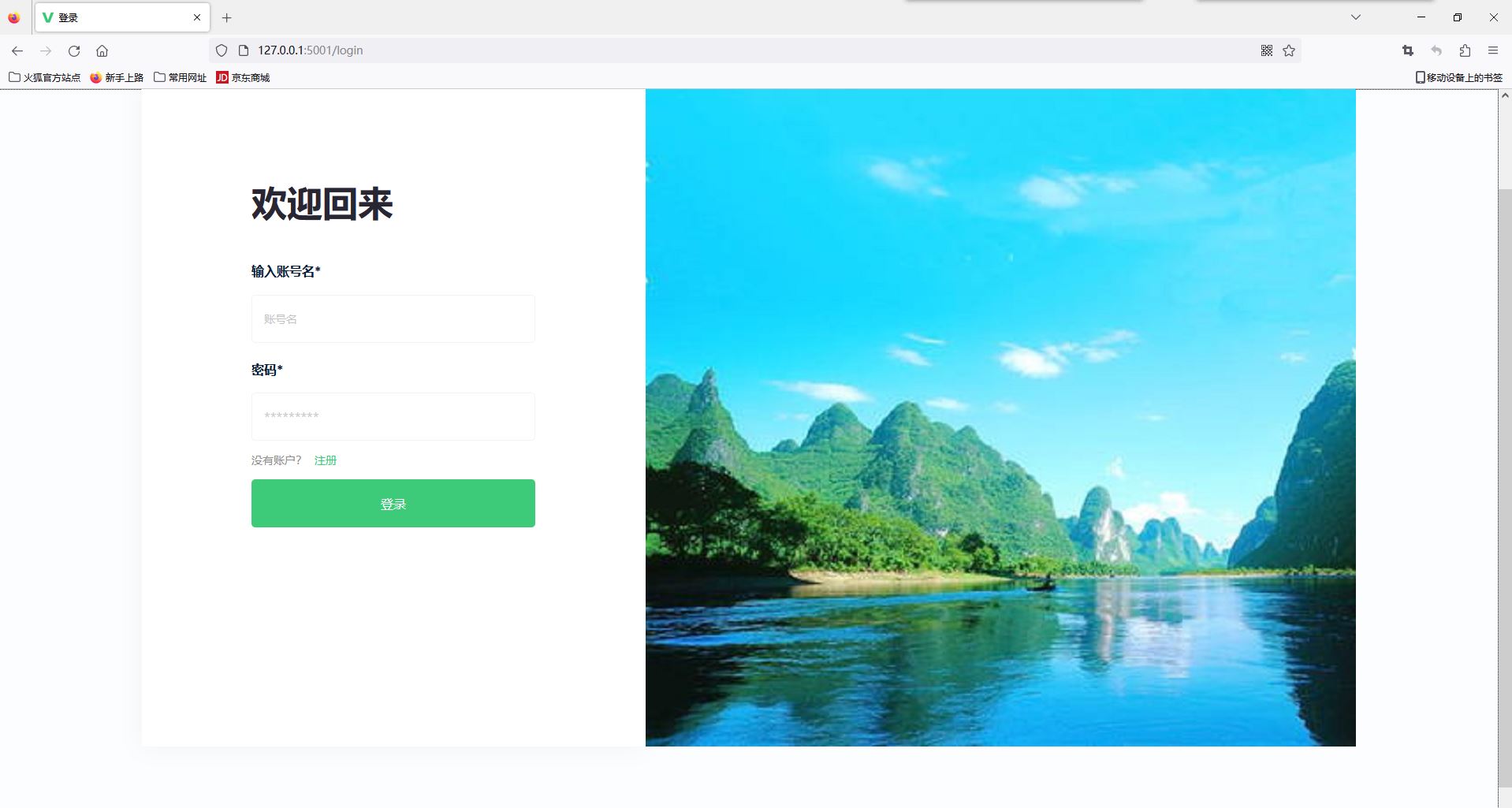Click the green 登录 button

click(393, 503)
